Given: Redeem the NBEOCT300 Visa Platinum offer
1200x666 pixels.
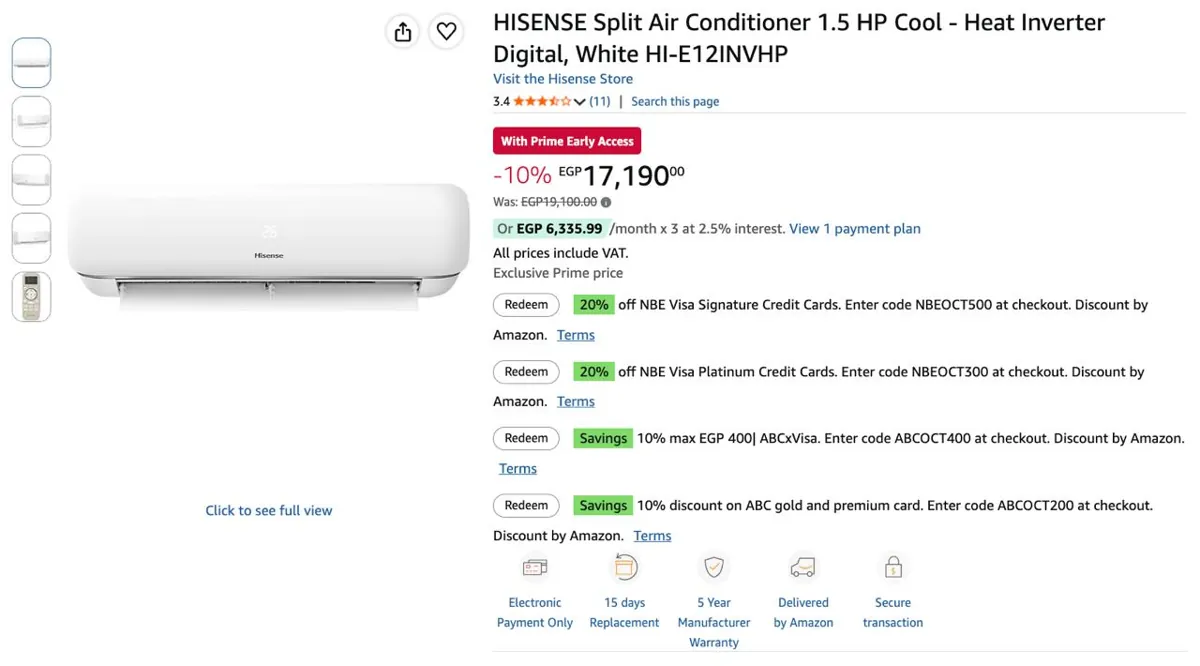Looking at the screenshot, I should 526,372.
